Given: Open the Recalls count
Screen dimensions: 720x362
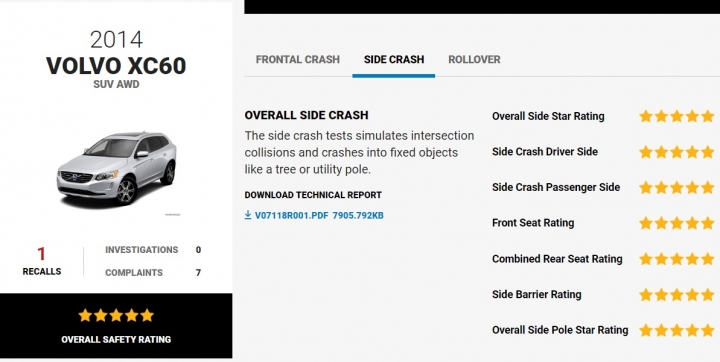Looking at the screenshot, I should point(42,260).
